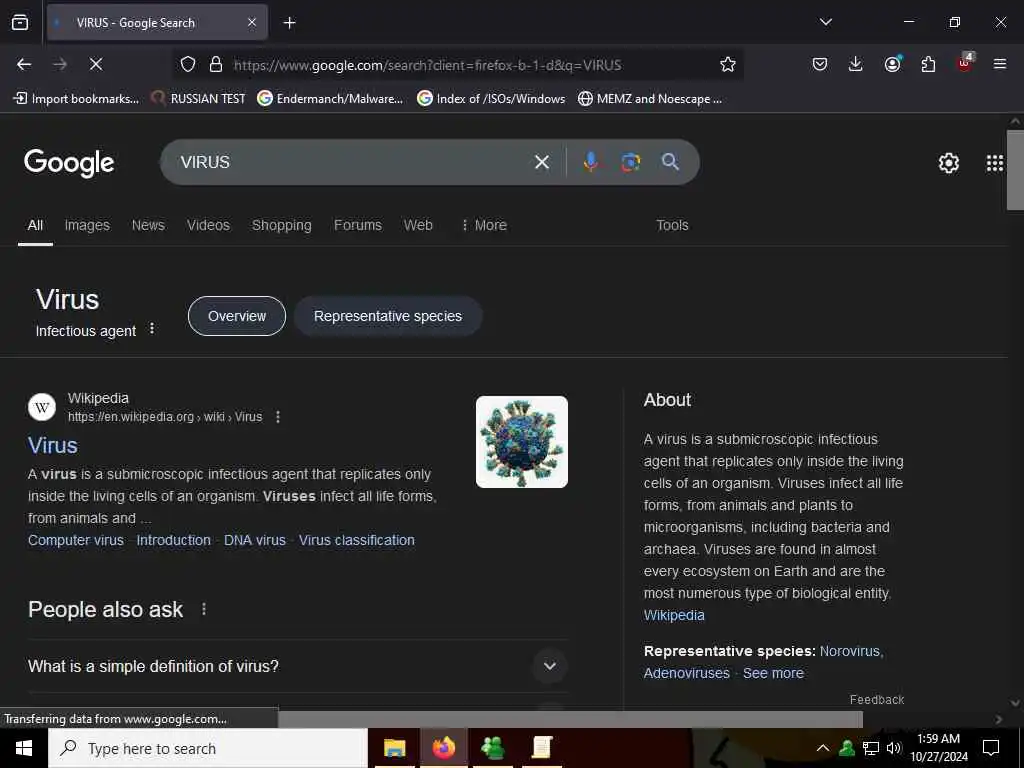The image size is (1024, 768).
Task: Bookmark this page with star icon
Action: [x=728, y=64]
